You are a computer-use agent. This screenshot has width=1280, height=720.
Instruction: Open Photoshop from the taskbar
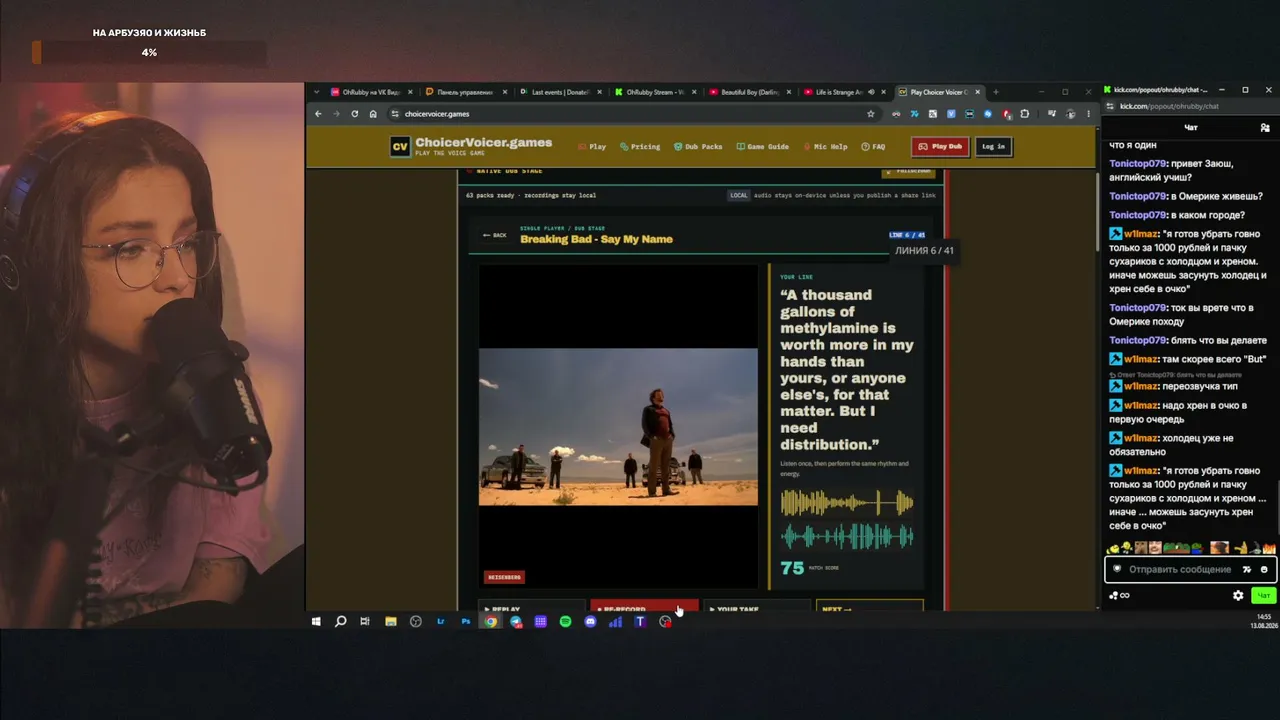tap(465, 622)
